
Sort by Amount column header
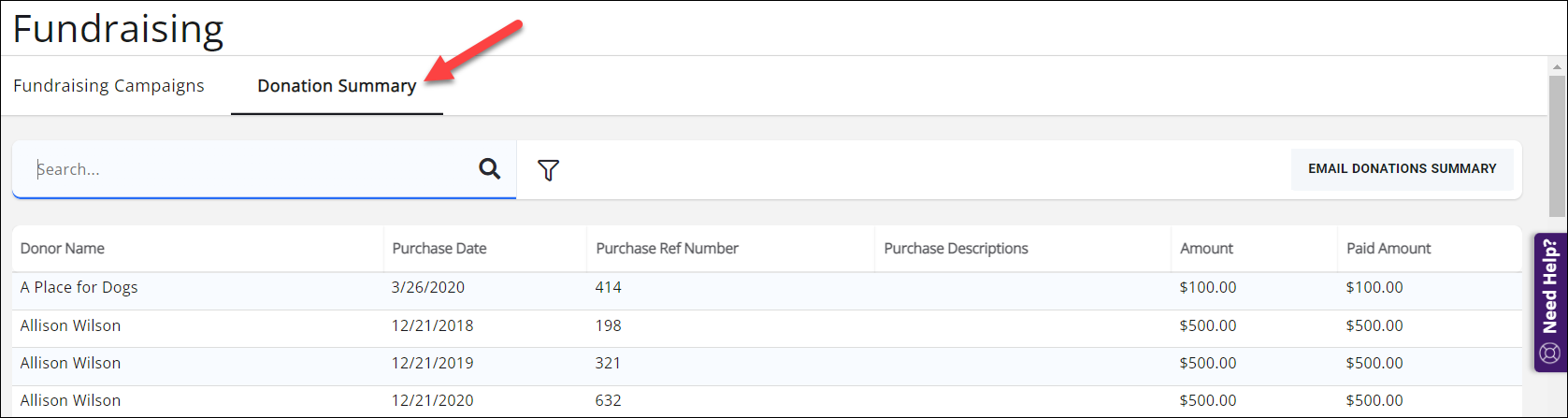(x=1206, y=249)
